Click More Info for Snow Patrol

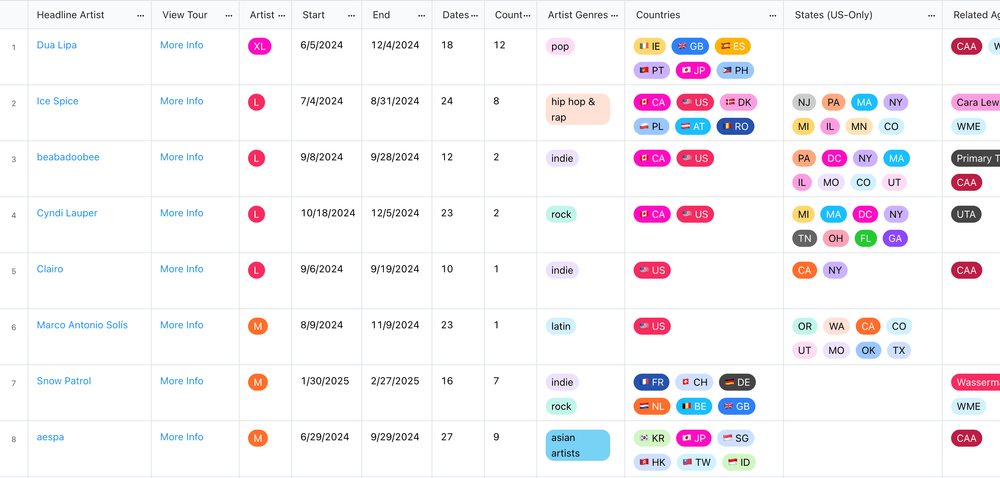[182, 382]
